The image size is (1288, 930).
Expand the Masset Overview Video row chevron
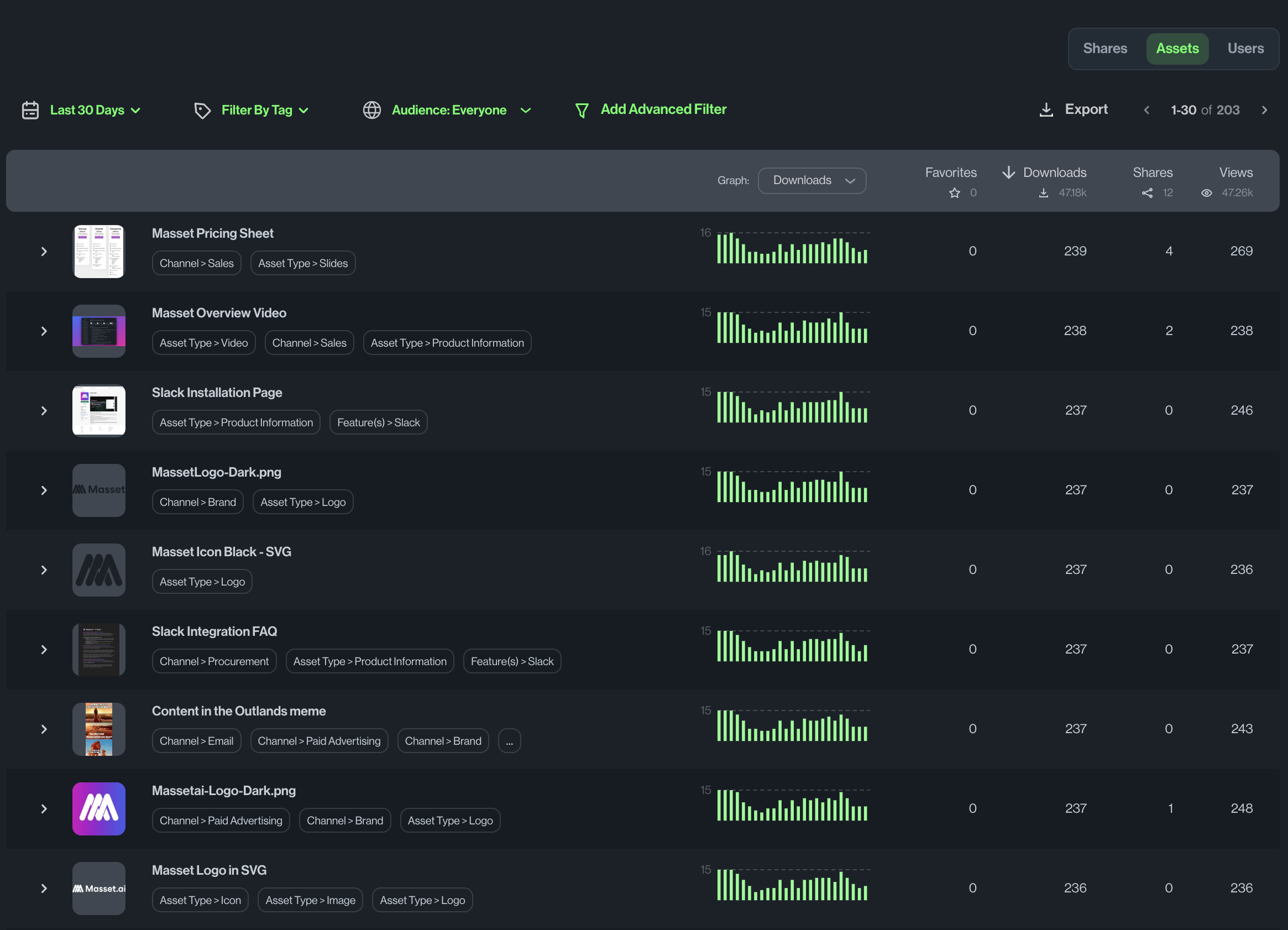click(x=44, y=331)
